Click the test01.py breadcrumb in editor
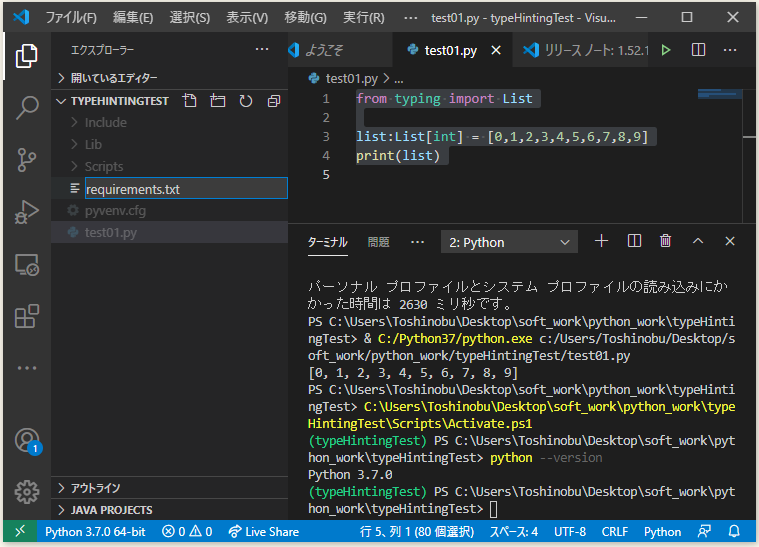 tap(351, 78)
